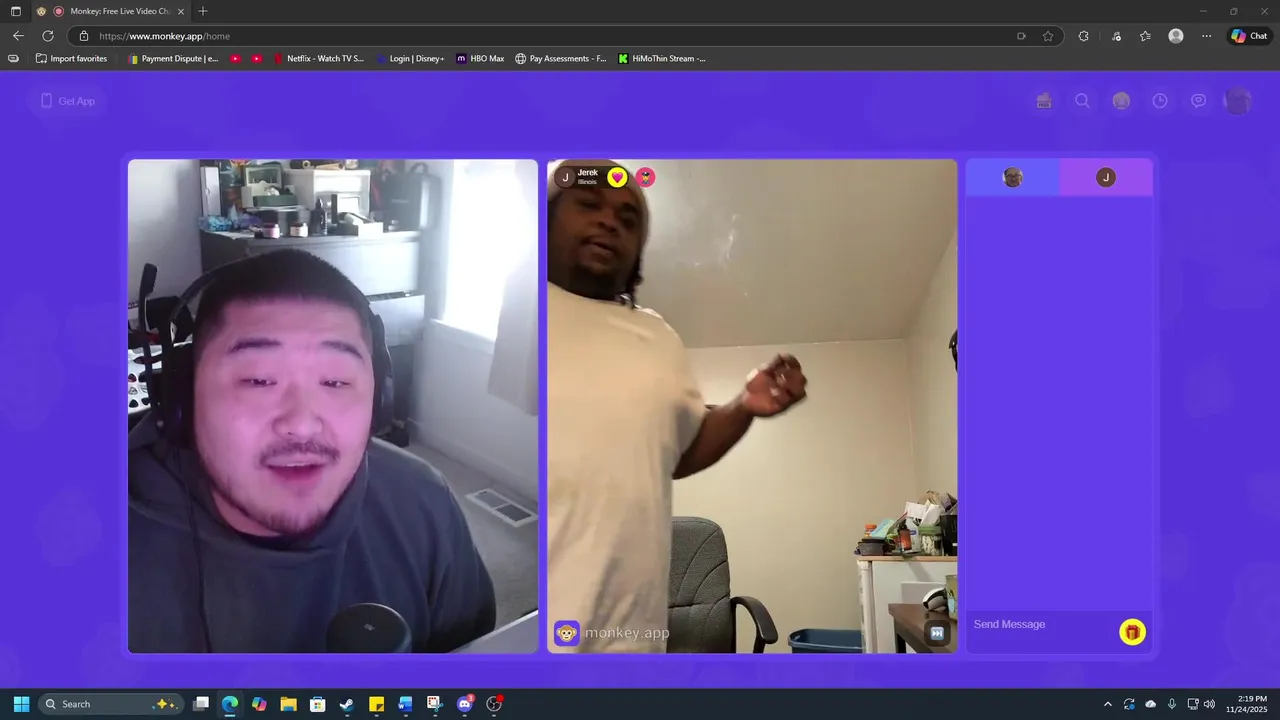The width and height of the screenshot is (1280, 720).
Task: Open the Windows Start menu
Action: 21,704
